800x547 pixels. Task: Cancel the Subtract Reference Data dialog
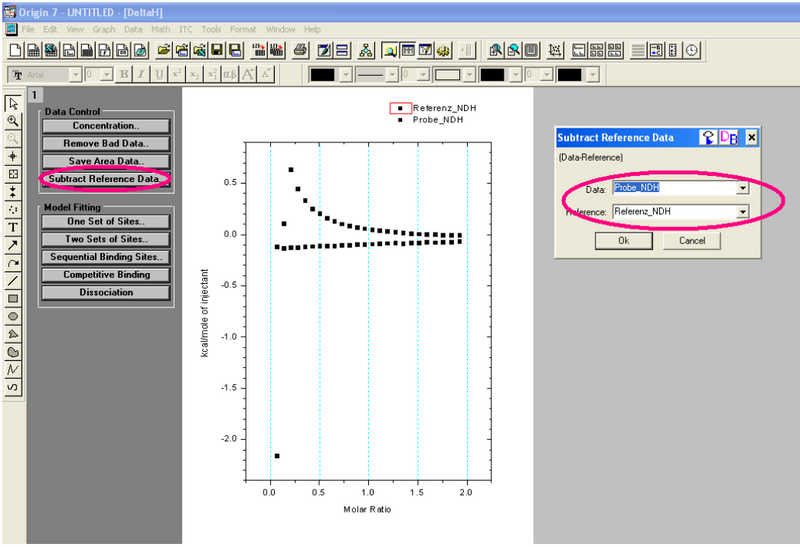tap(692, 240)
